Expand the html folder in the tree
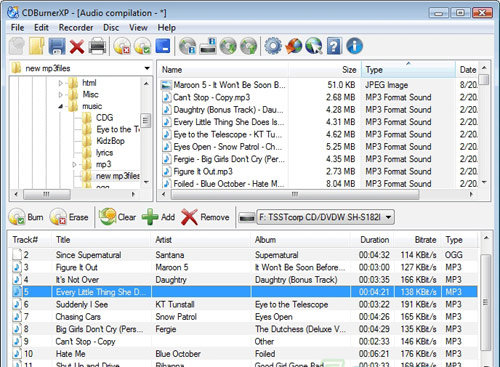Screen dimensions: 500x367 click(60, 83)
